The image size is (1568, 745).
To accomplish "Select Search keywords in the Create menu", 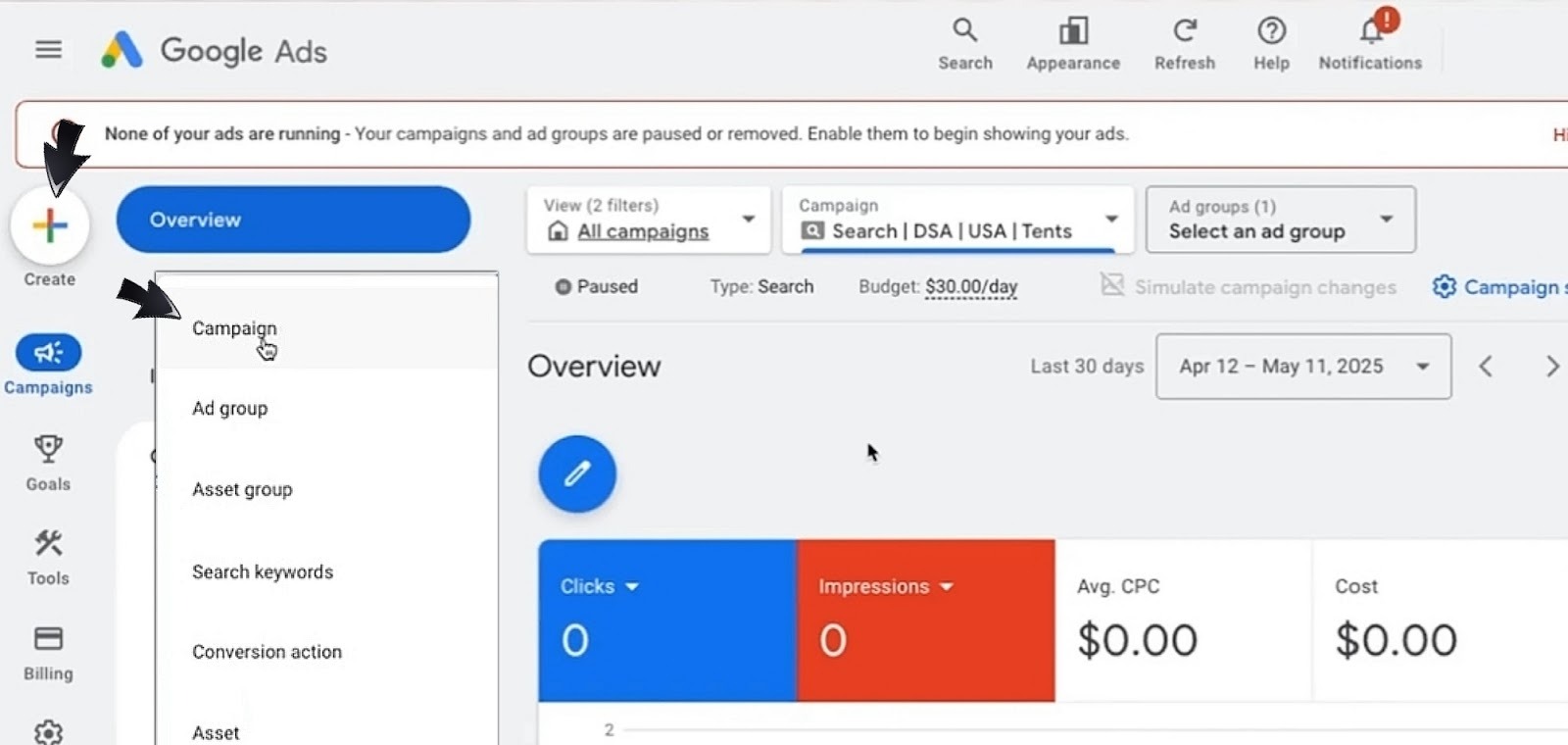I will pos(263,571).
